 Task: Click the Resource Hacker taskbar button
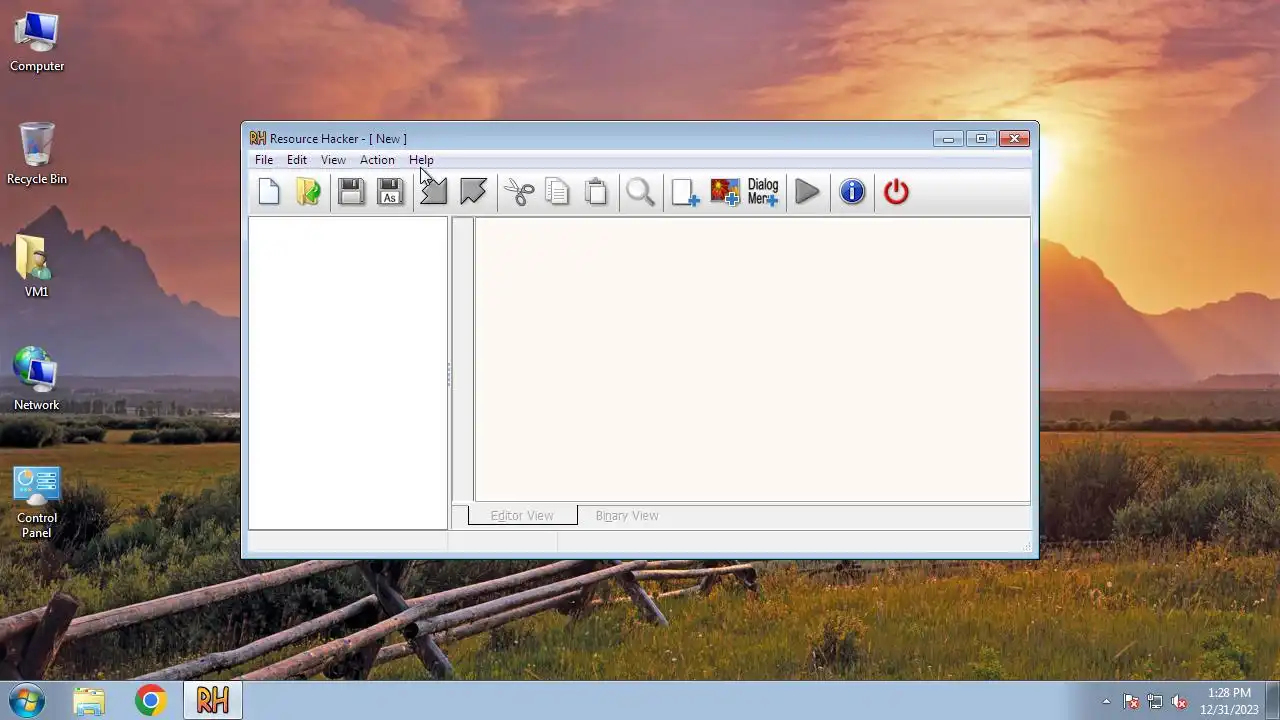coord(212,701)
